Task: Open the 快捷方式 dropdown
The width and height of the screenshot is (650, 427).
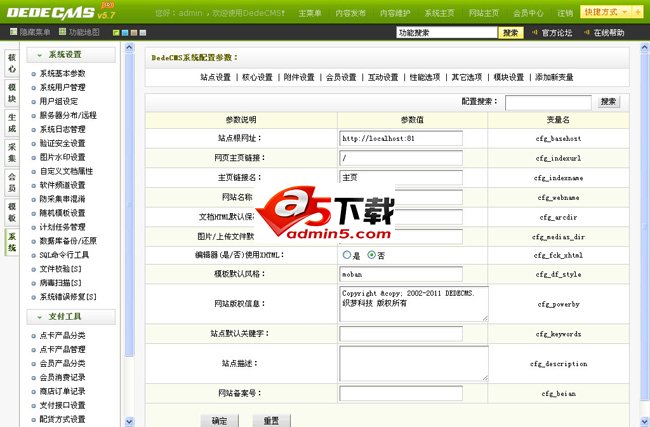Action: pos(606,12)
